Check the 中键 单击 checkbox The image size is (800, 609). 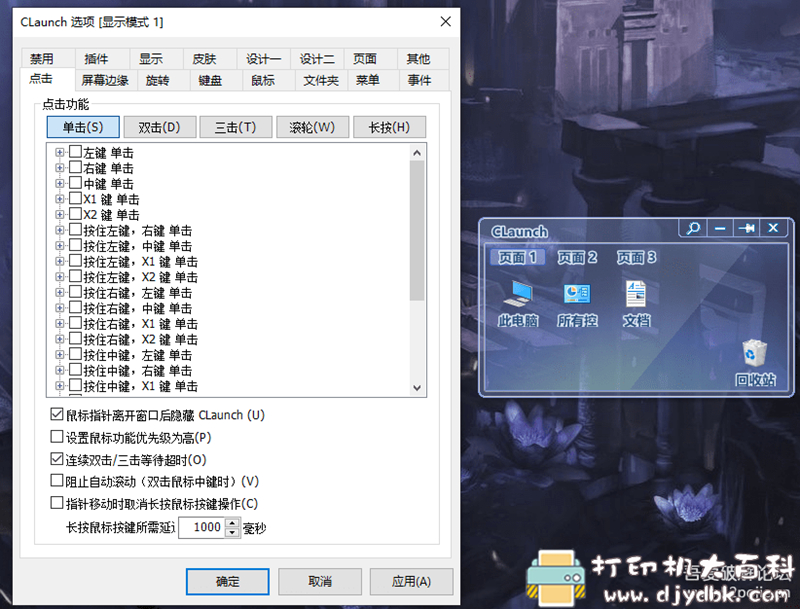pyautogui.click(x=76, y=183)
